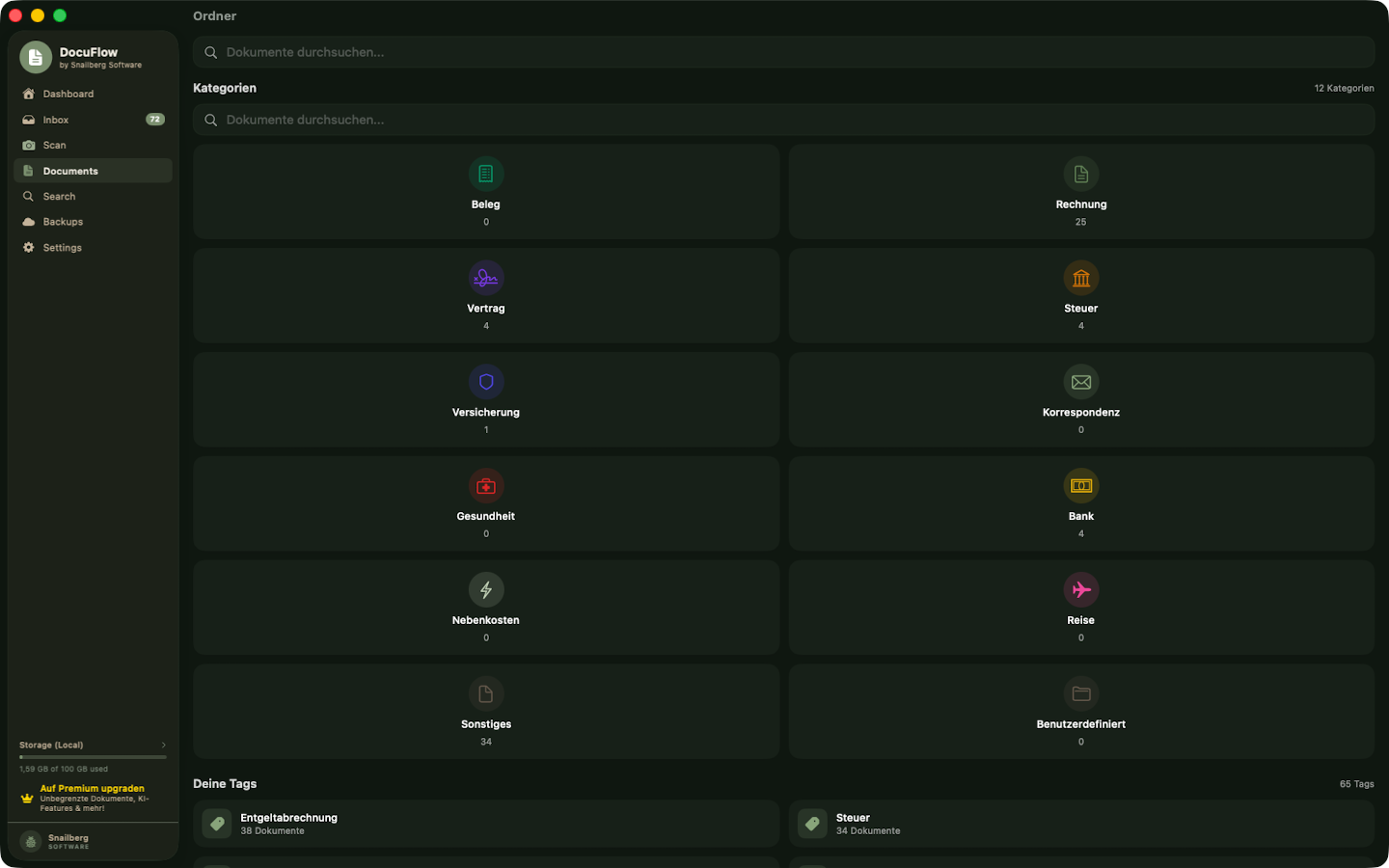Select the Gesundheit medical kit icon
The image size is (1389, 868).
[486, 486]
